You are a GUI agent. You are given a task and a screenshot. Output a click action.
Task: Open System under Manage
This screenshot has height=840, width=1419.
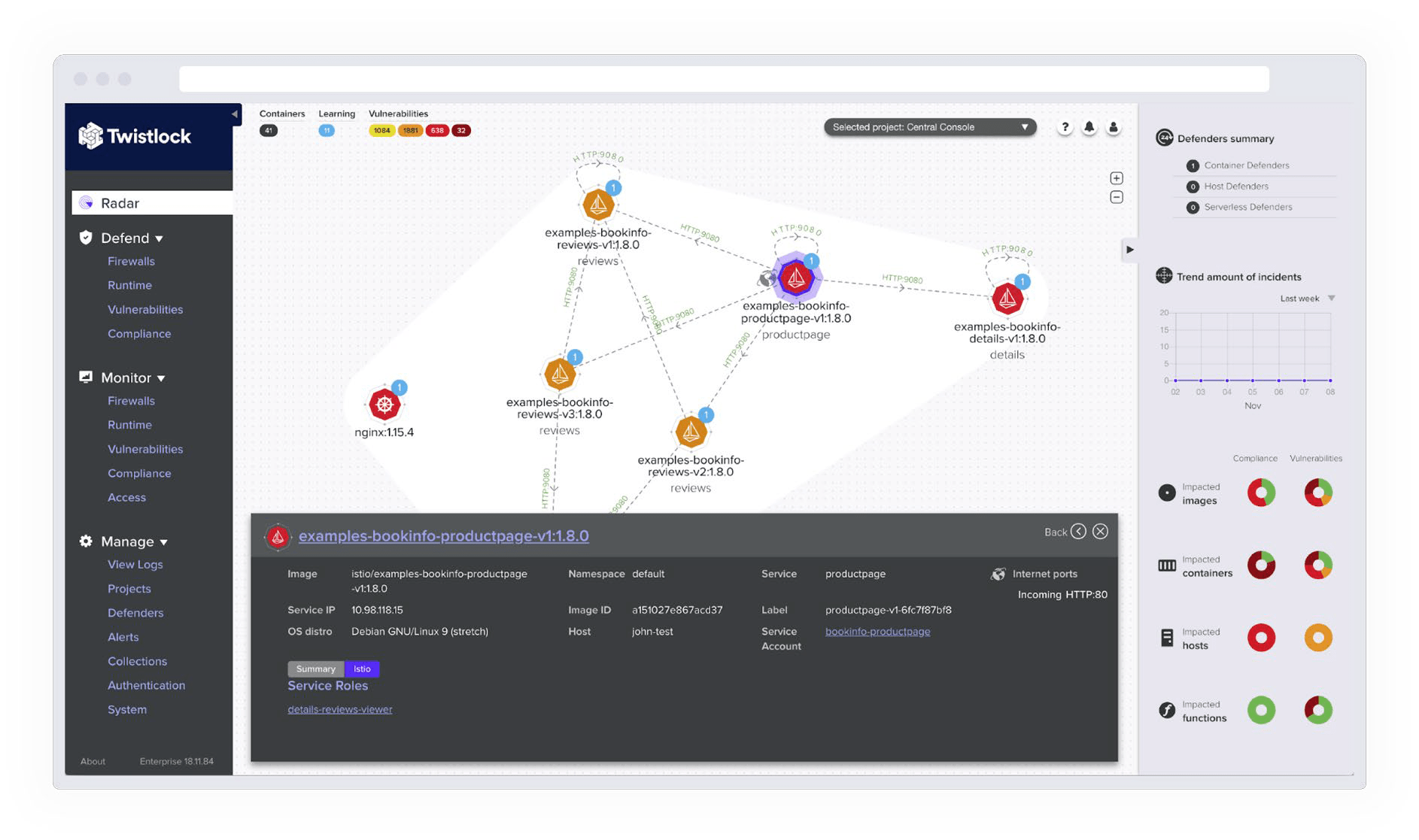[126, 709]
